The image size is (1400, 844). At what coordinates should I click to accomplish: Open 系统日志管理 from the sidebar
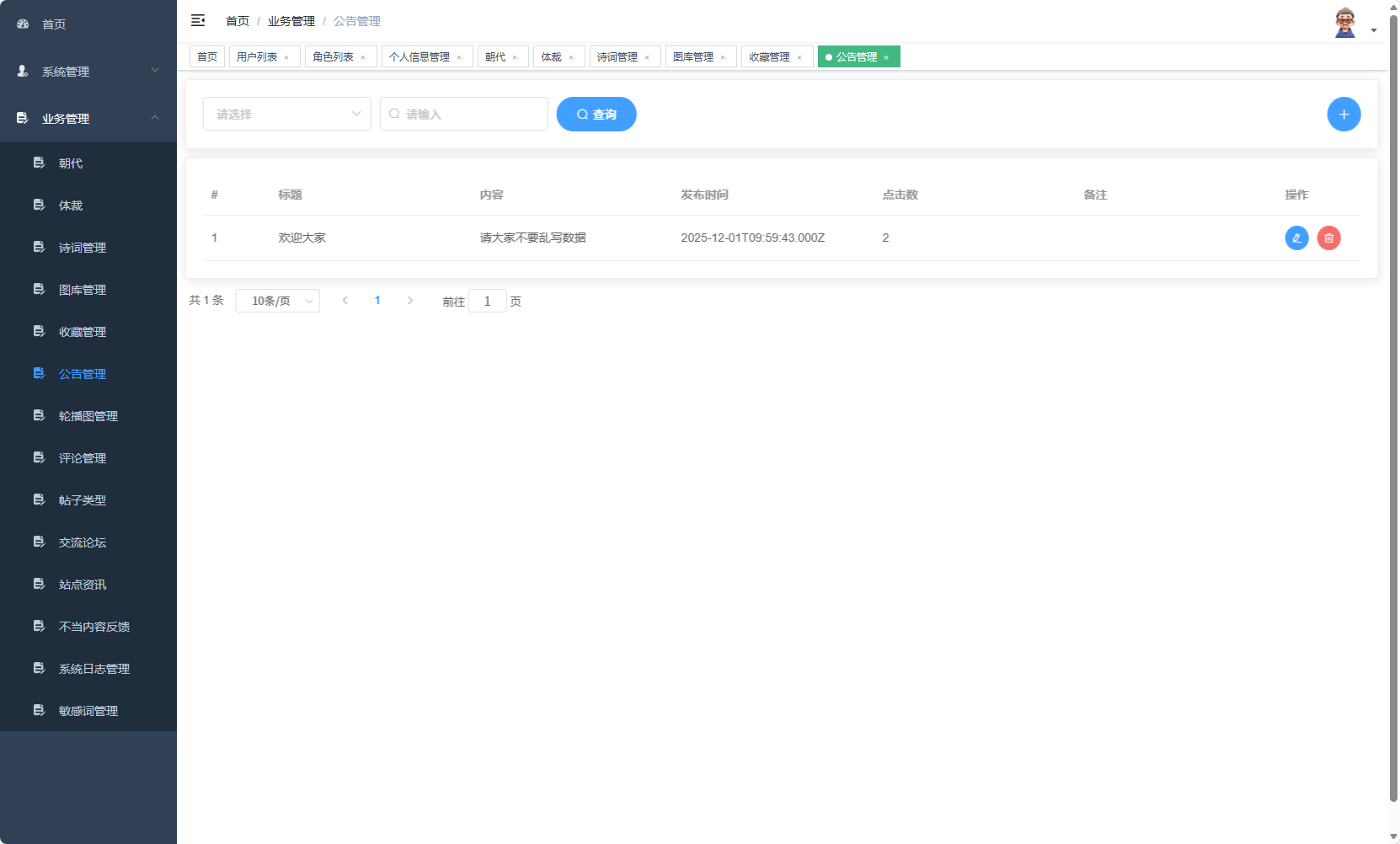pos(94,668)
